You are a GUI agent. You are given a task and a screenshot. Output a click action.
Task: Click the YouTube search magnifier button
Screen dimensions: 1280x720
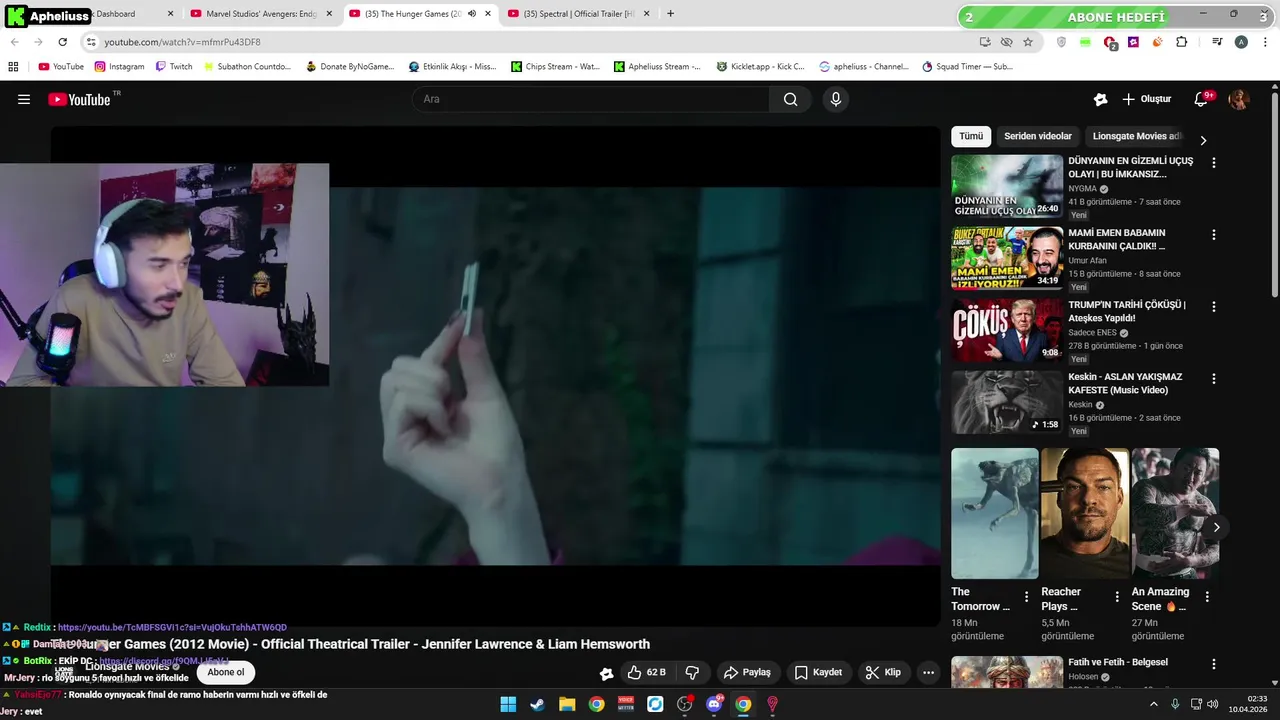click(791, 99)
